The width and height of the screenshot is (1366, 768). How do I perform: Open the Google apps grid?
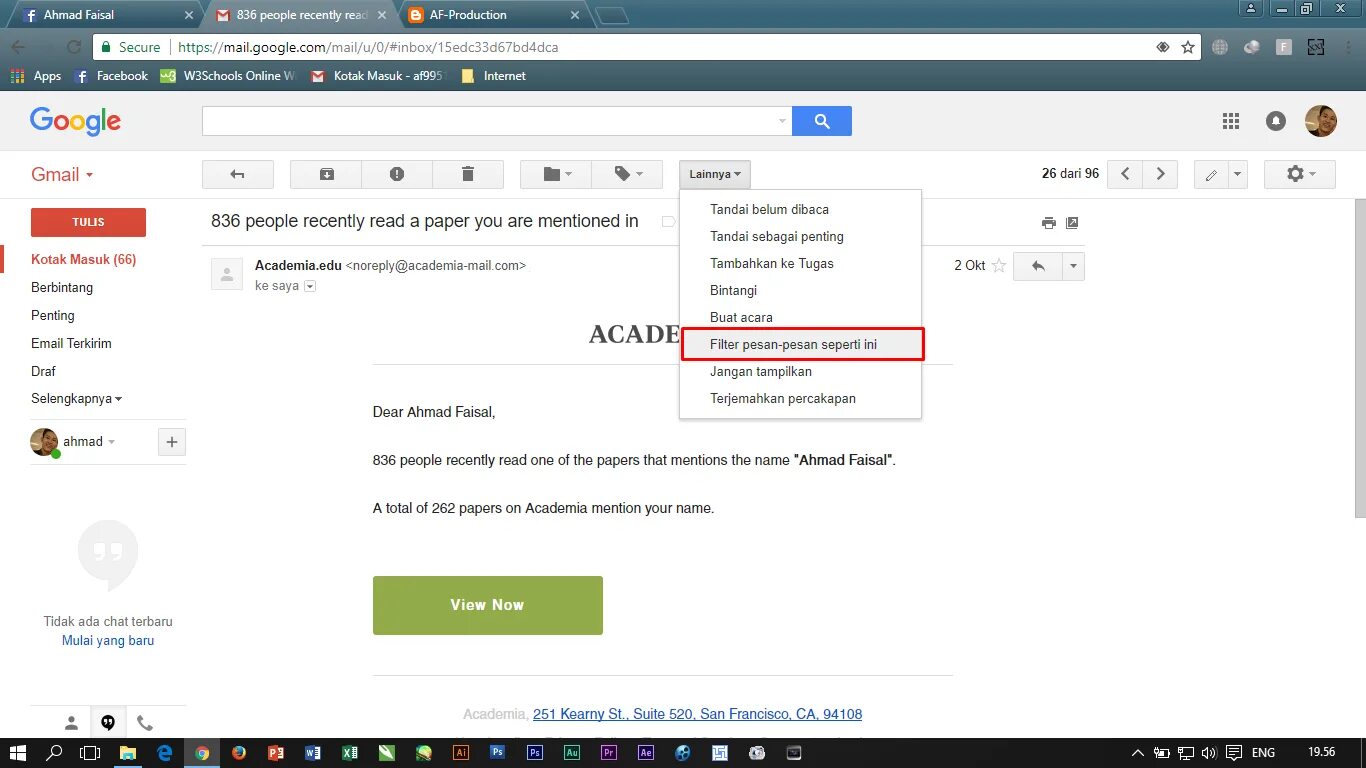[1231, 121]
